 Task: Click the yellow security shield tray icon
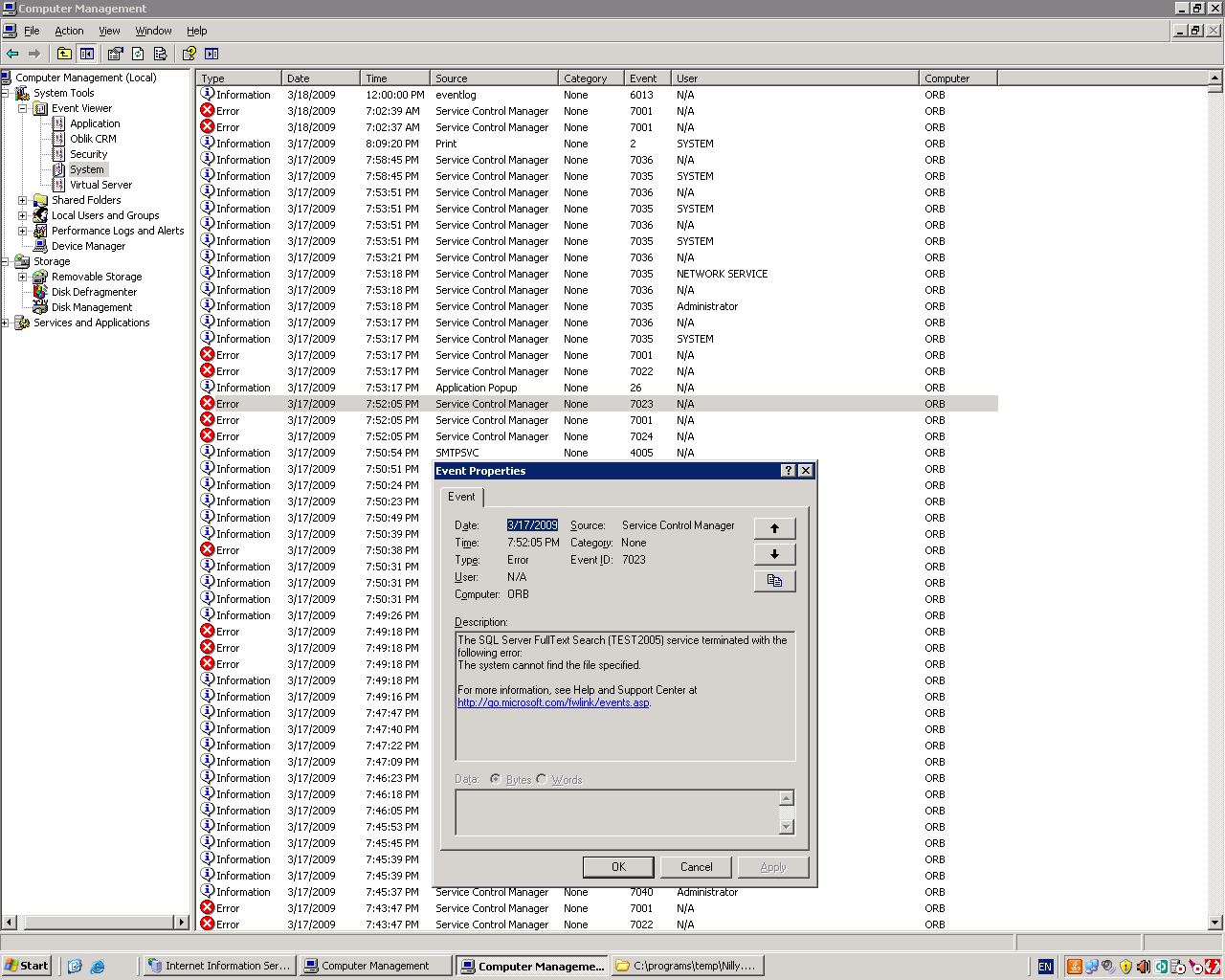(1125, 967)
